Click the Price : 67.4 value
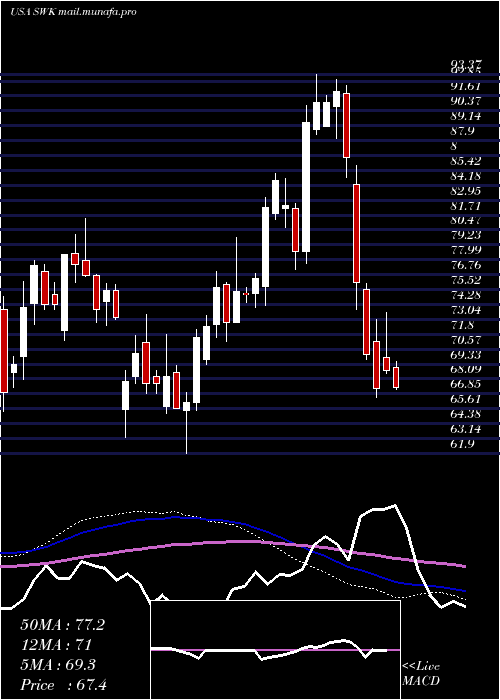The width and height of the screenshot is (500, 700). (63, 685)
